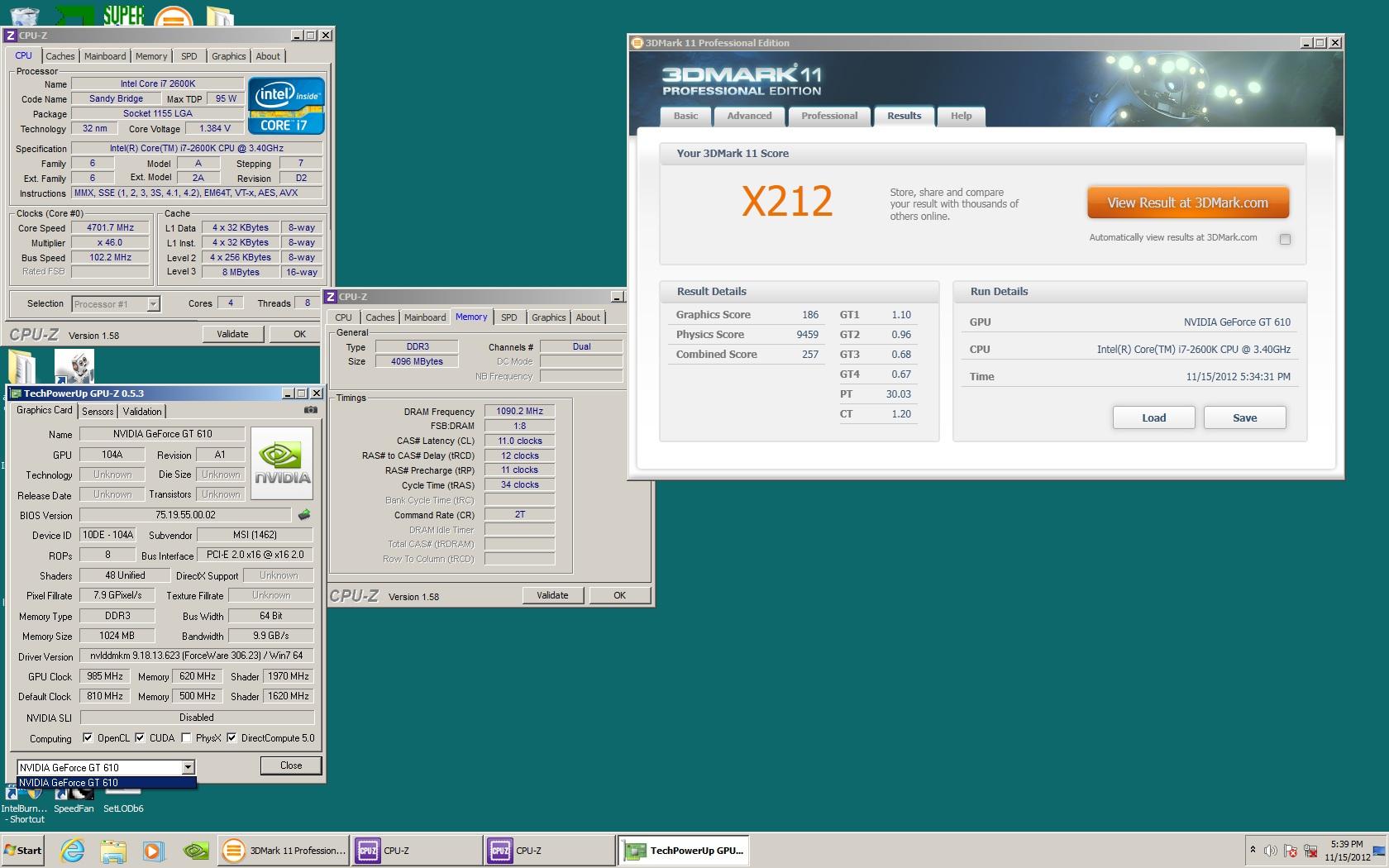Image resolution: width=1389 pixels, height=868 pixels.
Task: Toggle the OpenCL checkbox in GPU-Z
Action: (88, 738)
